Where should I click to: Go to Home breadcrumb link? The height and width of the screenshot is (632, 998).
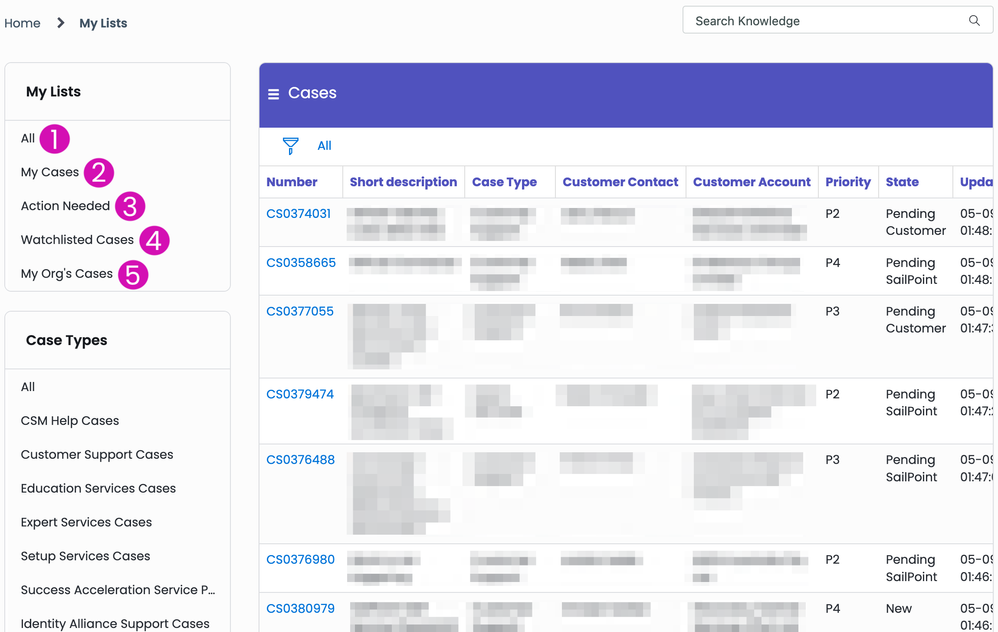coord(22,23)
